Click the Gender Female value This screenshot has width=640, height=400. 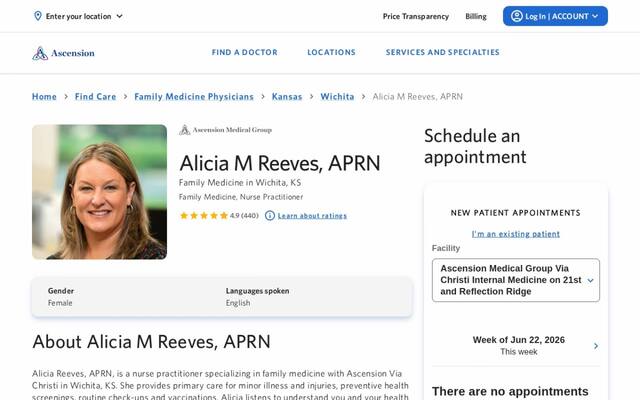60,303
